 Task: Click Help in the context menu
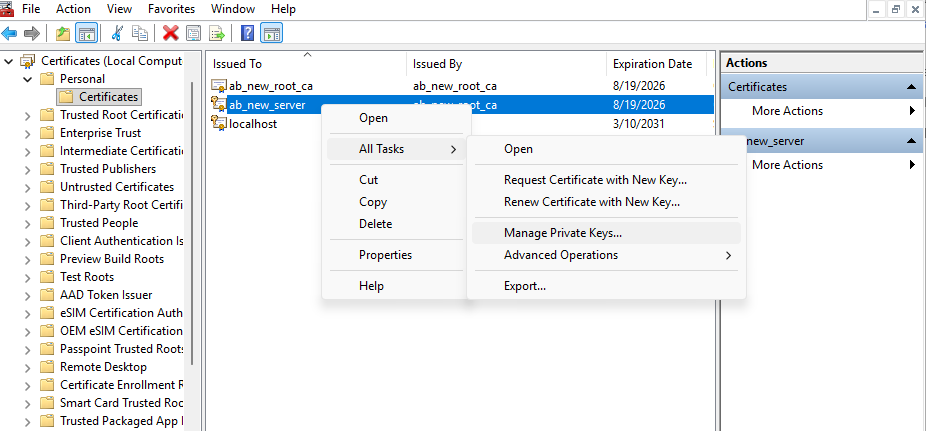click(396, 286)
